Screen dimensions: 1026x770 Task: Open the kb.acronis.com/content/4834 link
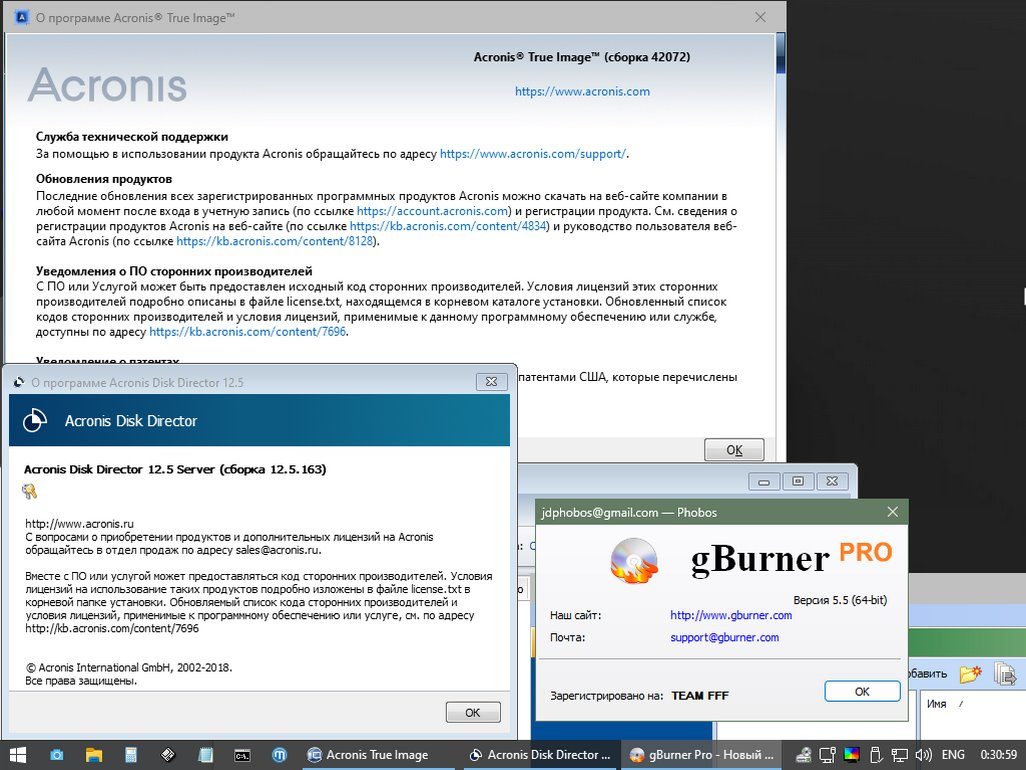pyautogui.click(x=448, y=226)
